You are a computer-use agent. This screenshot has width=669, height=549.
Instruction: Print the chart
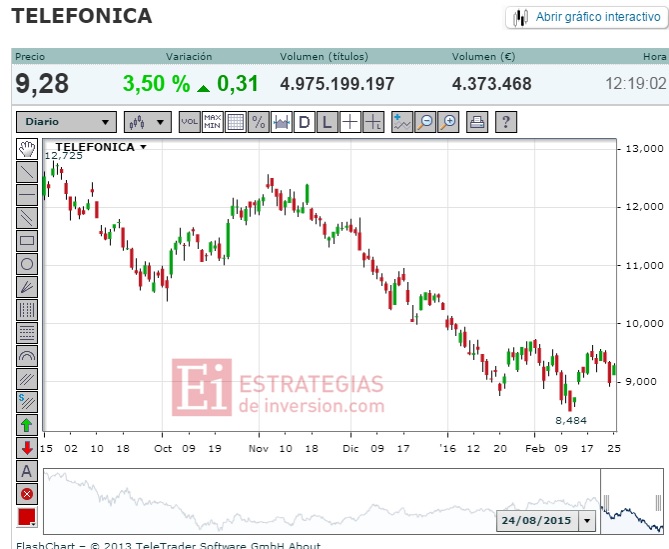click(x=477, y=122)
